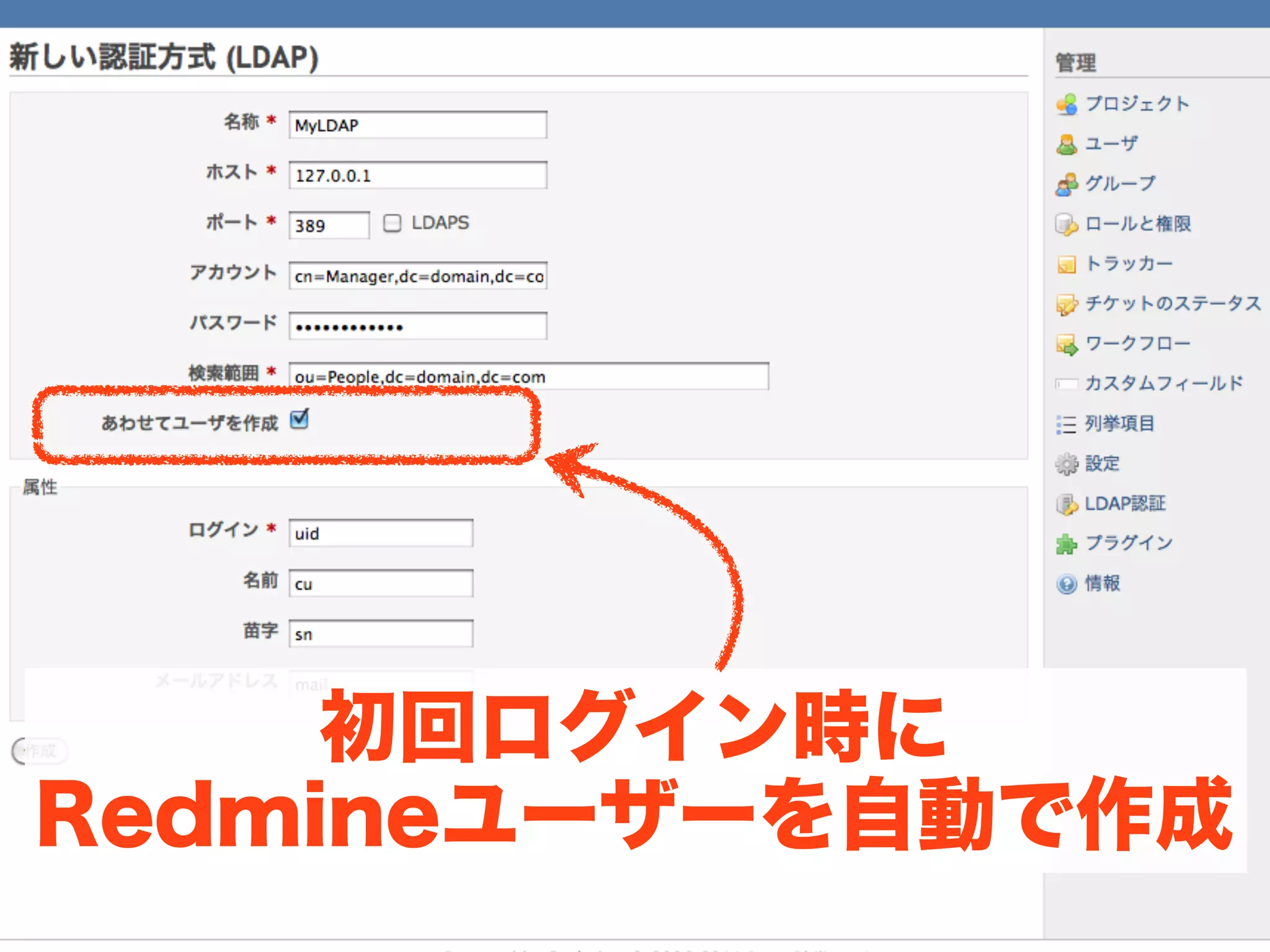Click the ホスト field with 127.0.0.1
The height and width of the screenshot is (952, 1270).
click(418, 175)
